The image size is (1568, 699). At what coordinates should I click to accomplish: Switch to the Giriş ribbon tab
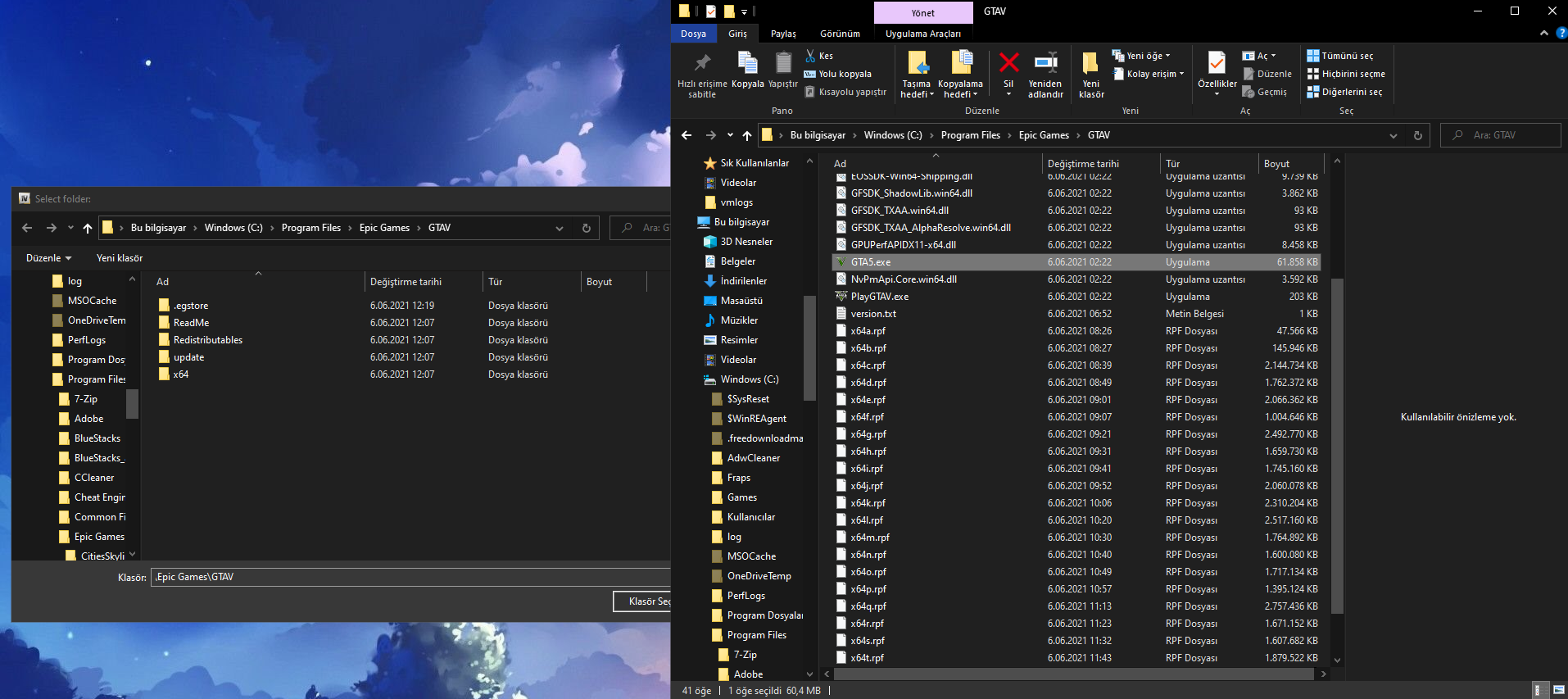click(737, 34)
